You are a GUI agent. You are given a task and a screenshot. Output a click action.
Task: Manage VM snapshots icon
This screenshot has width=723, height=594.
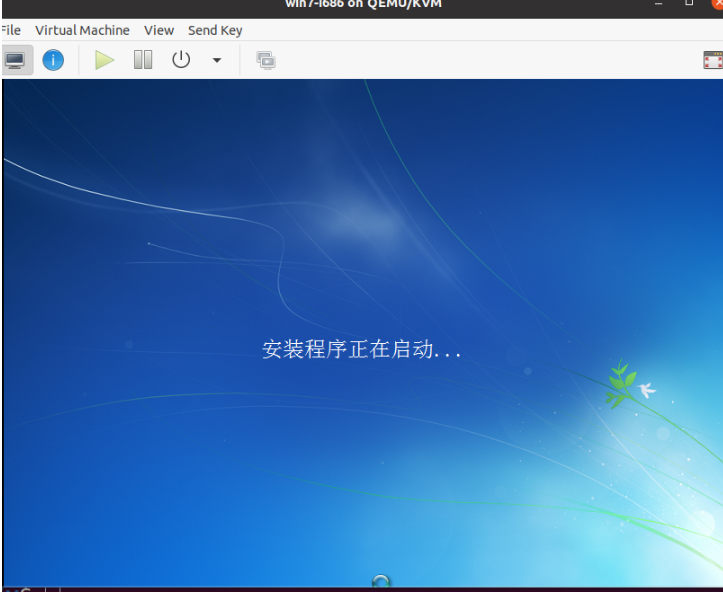[266, 60]
